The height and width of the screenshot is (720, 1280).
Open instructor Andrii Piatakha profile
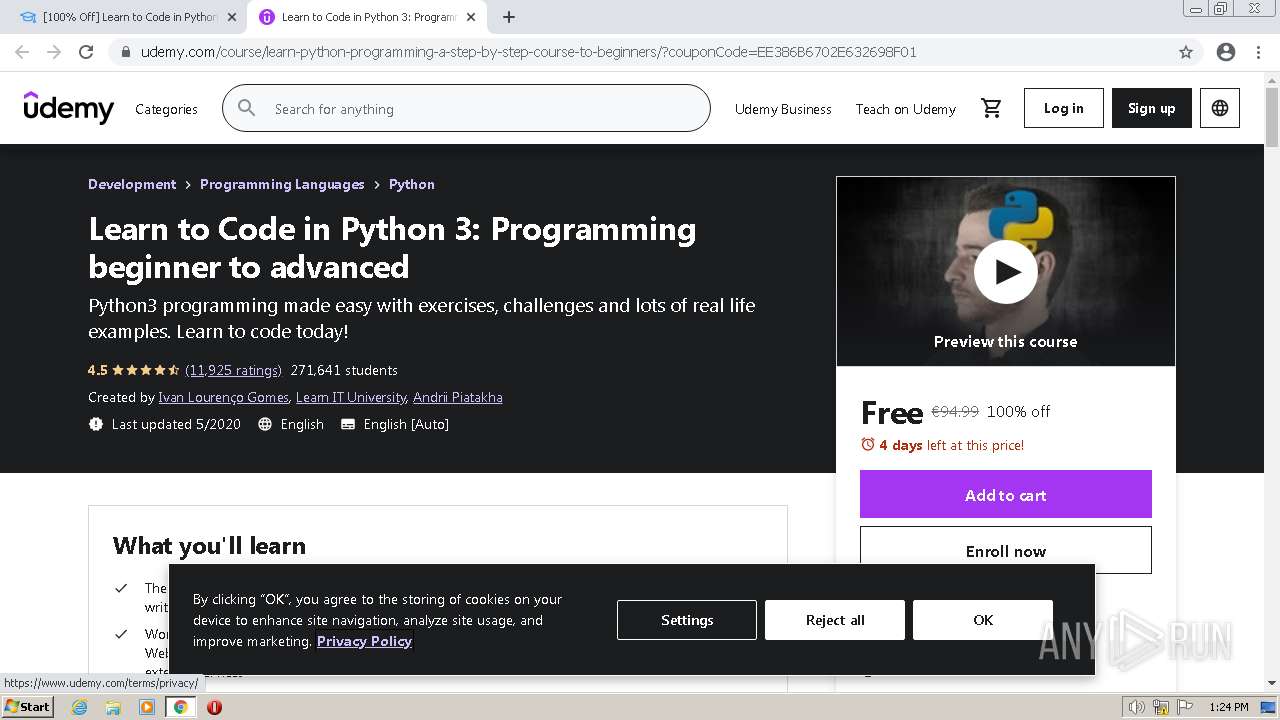pyautogui.click(x=458, y=397)
